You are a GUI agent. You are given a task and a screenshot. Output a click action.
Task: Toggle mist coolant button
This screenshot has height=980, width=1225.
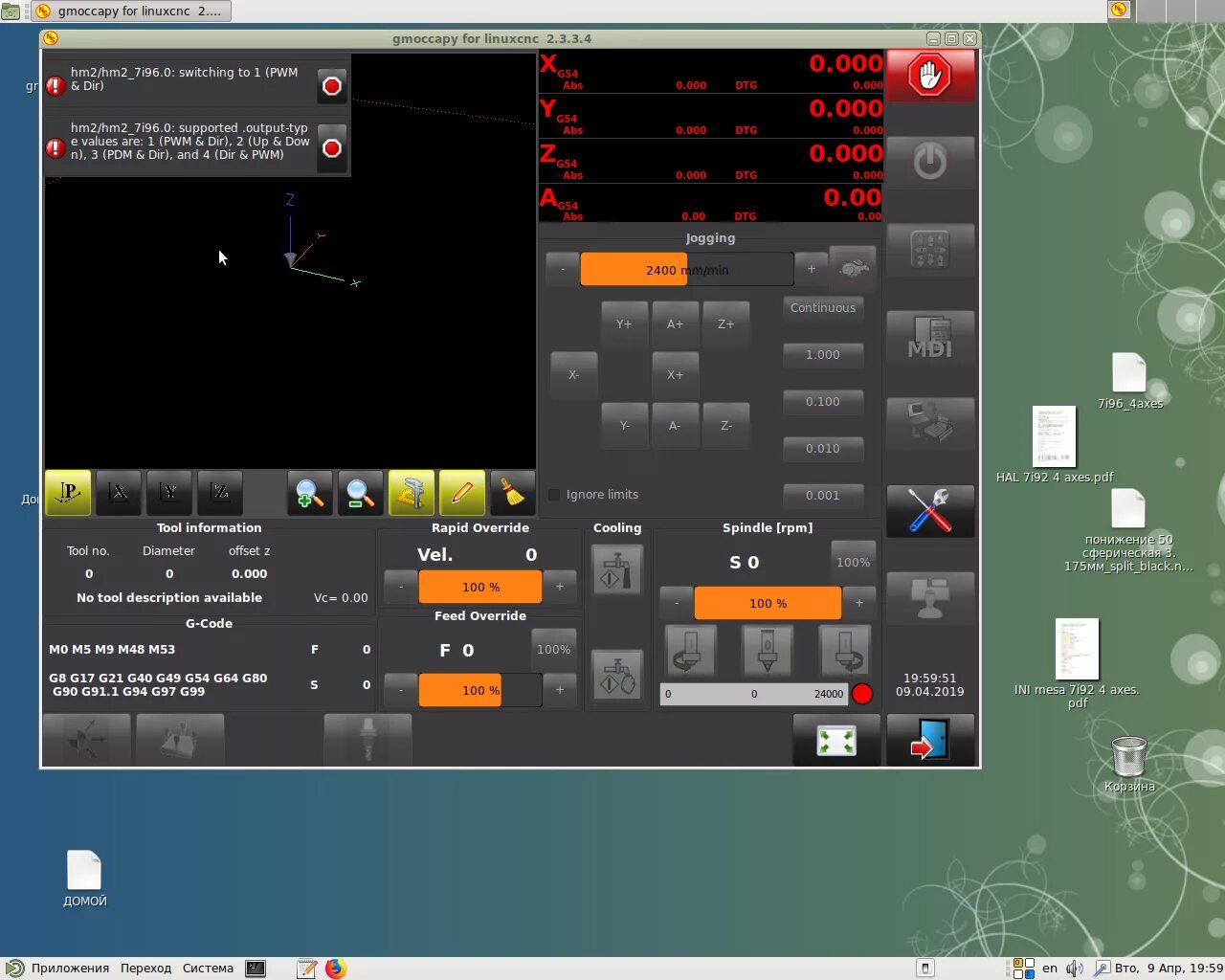pyautogui.click(x=617, y=674)
